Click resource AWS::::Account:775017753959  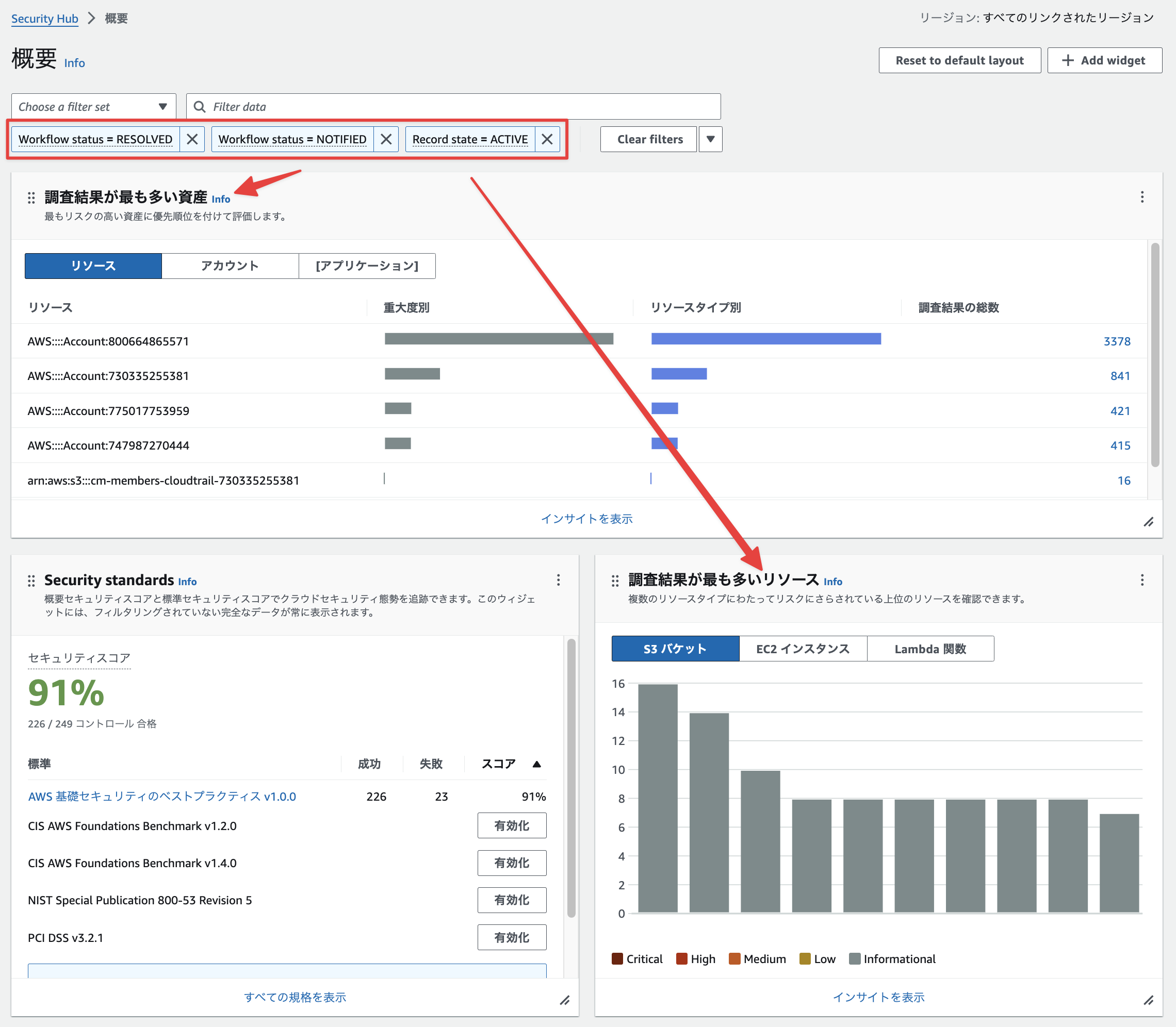108,411
